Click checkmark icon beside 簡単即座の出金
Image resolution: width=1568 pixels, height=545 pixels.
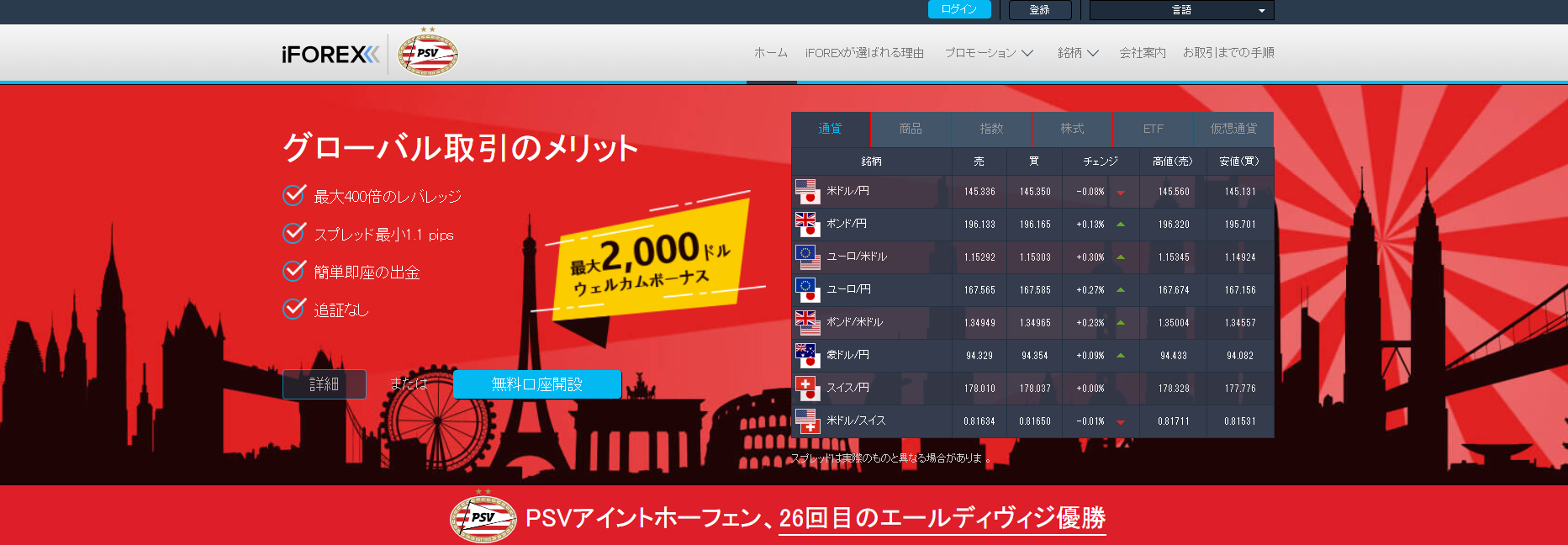click(294, 271)
